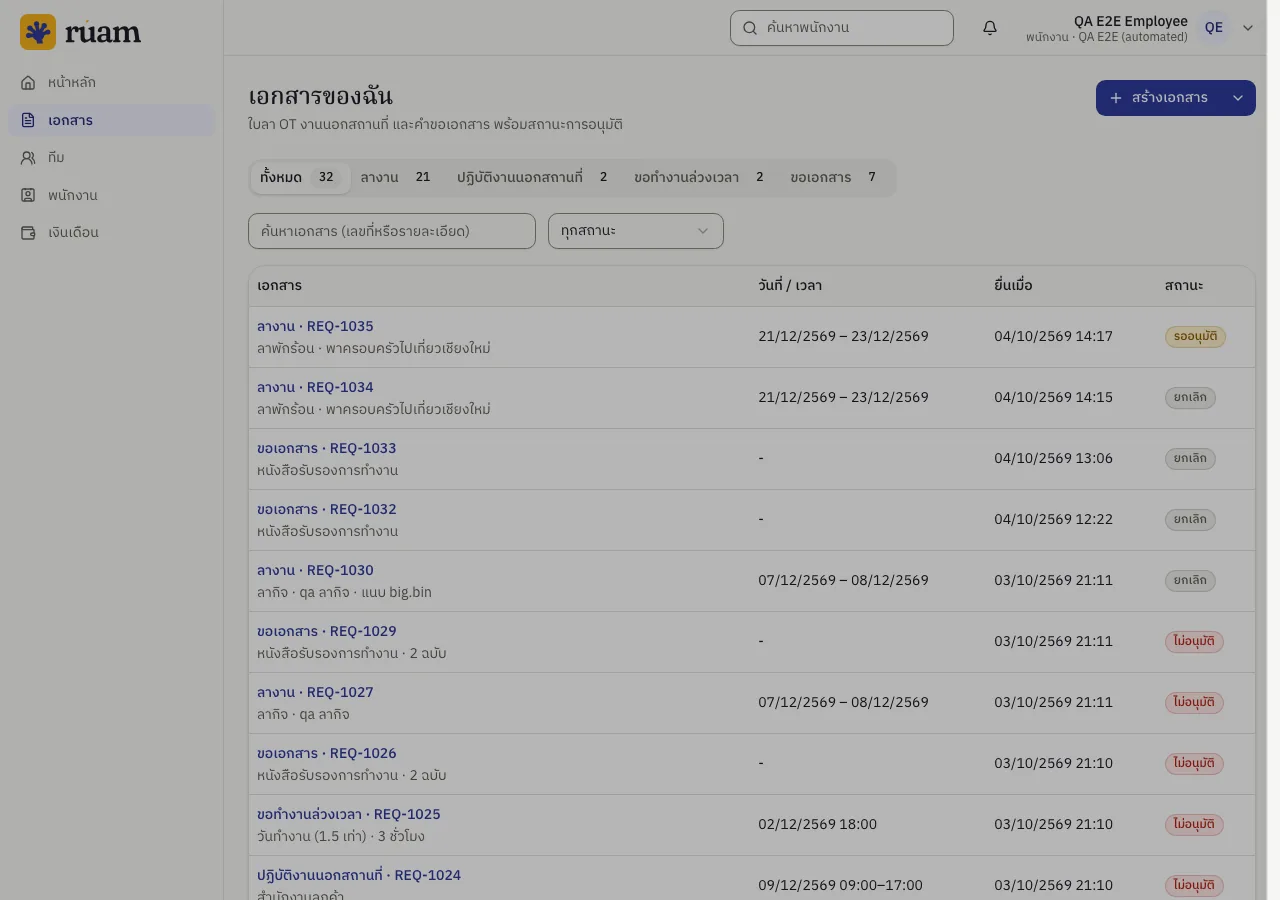Expand the สร้างเอกสาร button dropdown arrow
This screenshot has width=1280, height=900.
pyautogui.click(x=1238, y=98)
